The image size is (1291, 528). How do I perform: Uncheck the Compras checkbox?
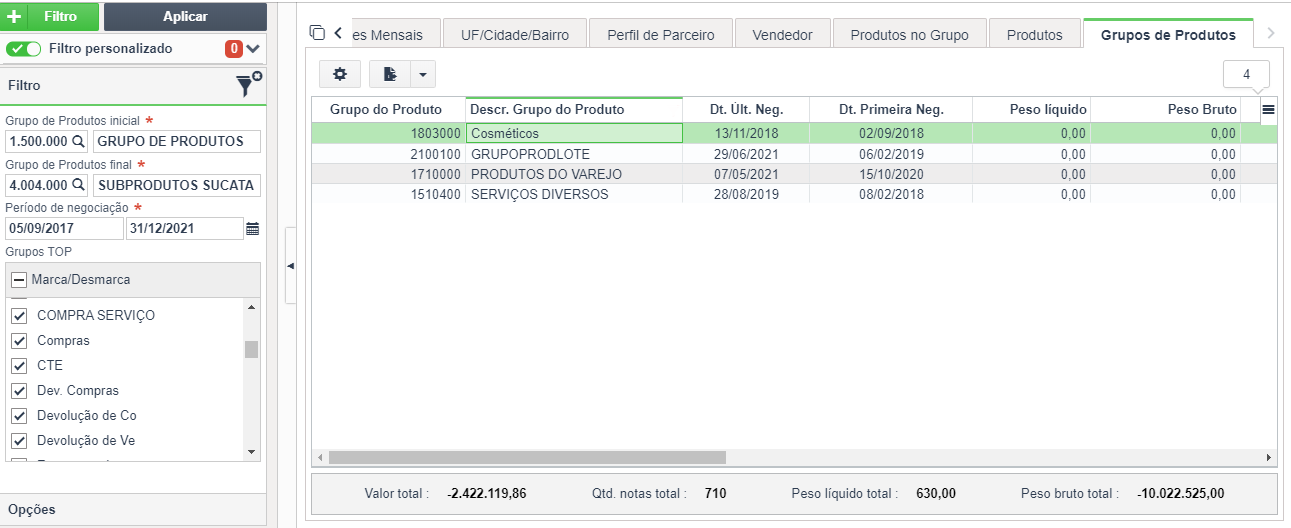pos(19,341)
